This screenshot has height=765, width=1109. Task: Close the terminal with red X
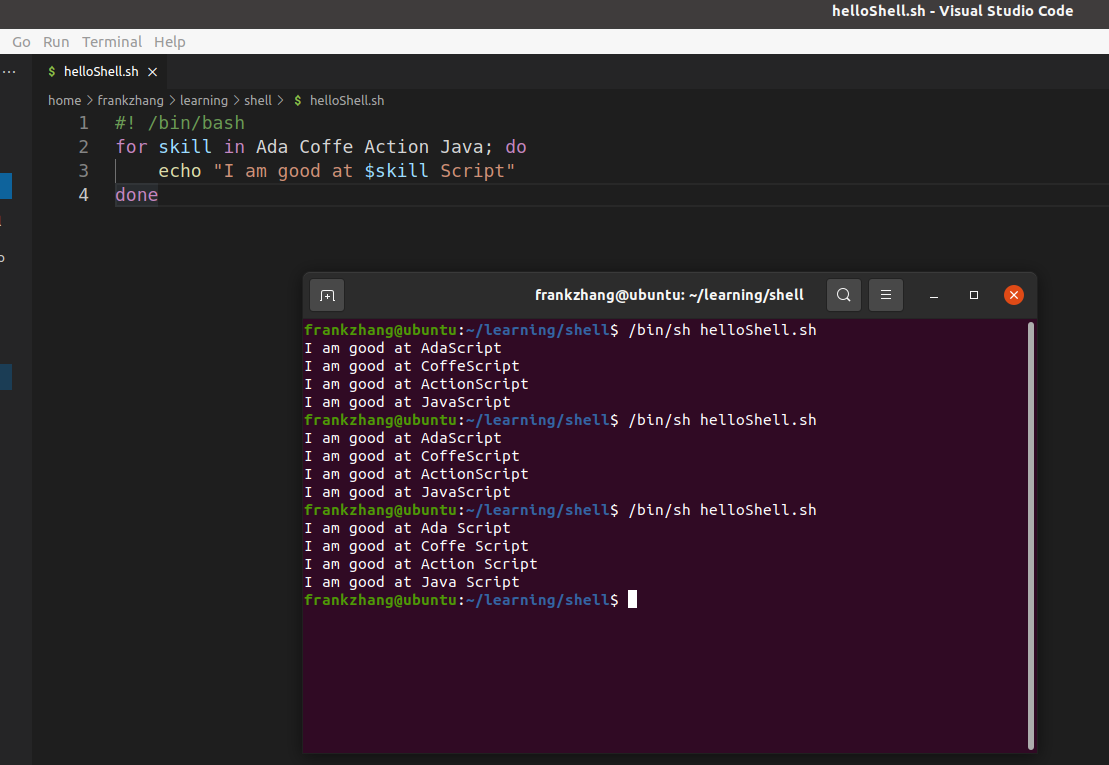click(x=1013, y=296)
